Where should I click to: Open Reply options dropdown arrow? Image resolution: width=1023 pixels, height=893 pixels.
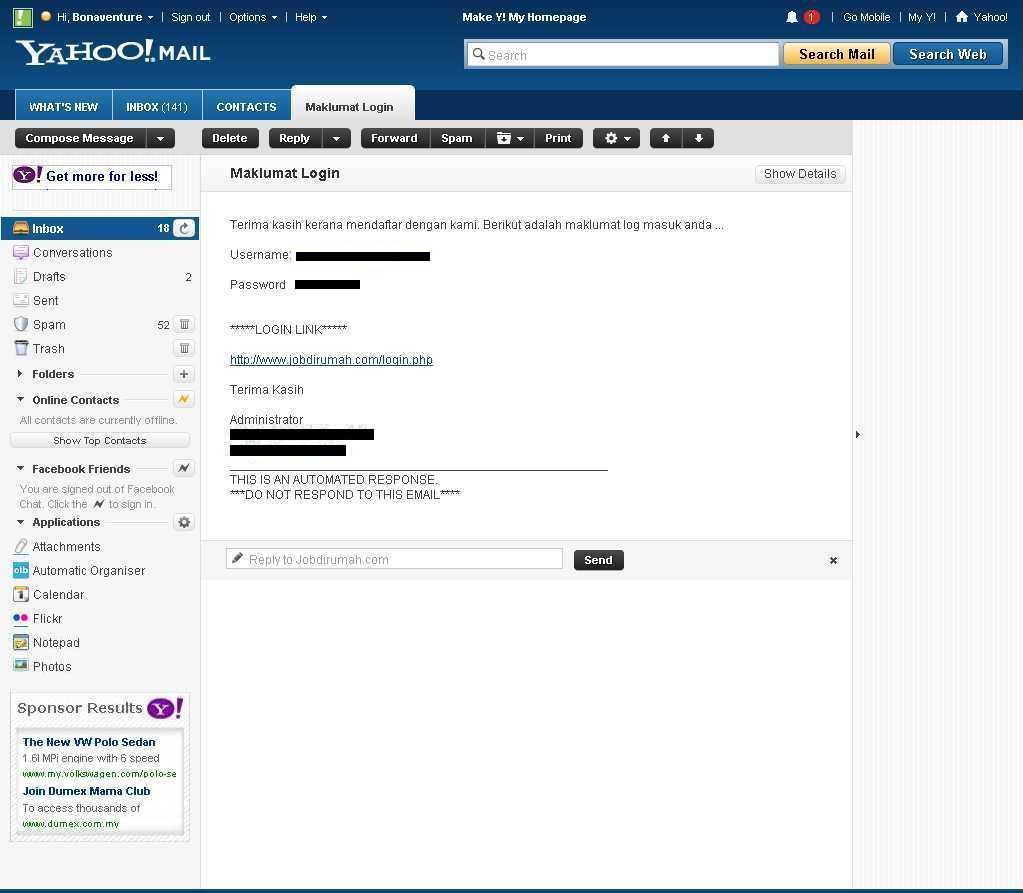(336, 138)
